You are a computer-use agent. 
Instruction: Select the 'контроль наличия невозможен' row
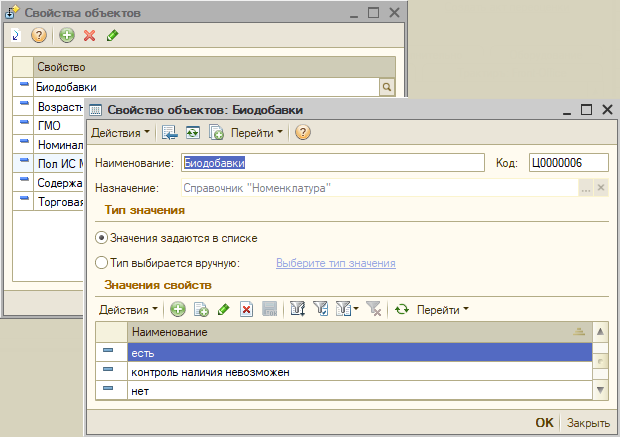[210, 372]
